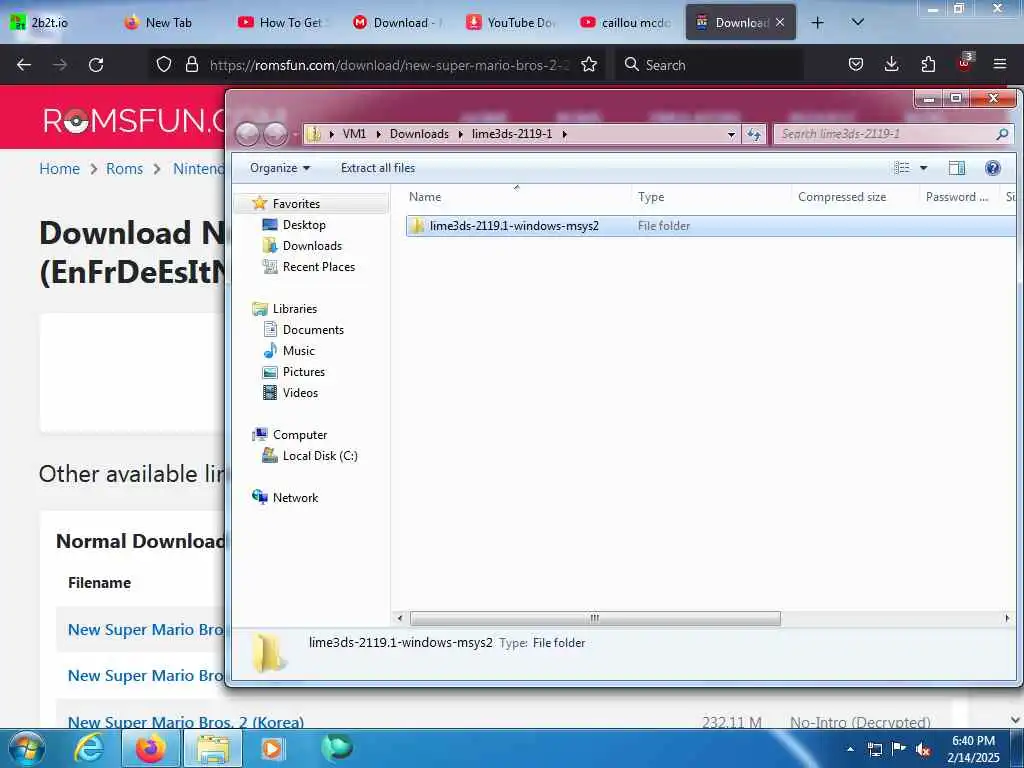Select Downloads in Explorer address path
Viewport: 1024px width, 768px height.
(x=419, y=134)
